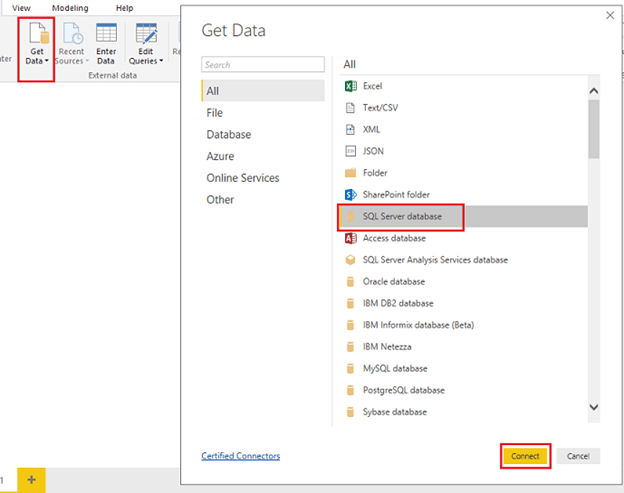624x493 pixels.
Task: Select the 'IBM DB2 database' entry text
Action: (x=398, y=303)
